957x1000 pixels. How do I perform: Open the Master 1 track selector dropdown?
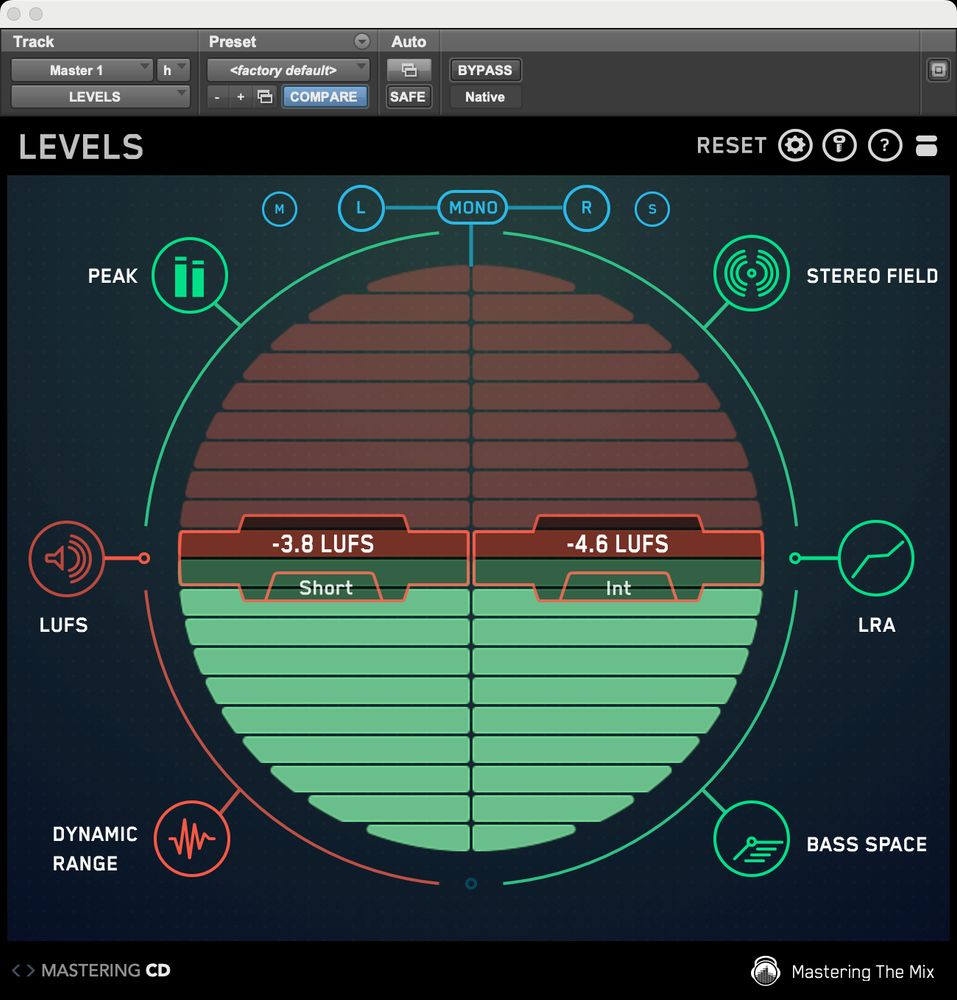(82, 70)
